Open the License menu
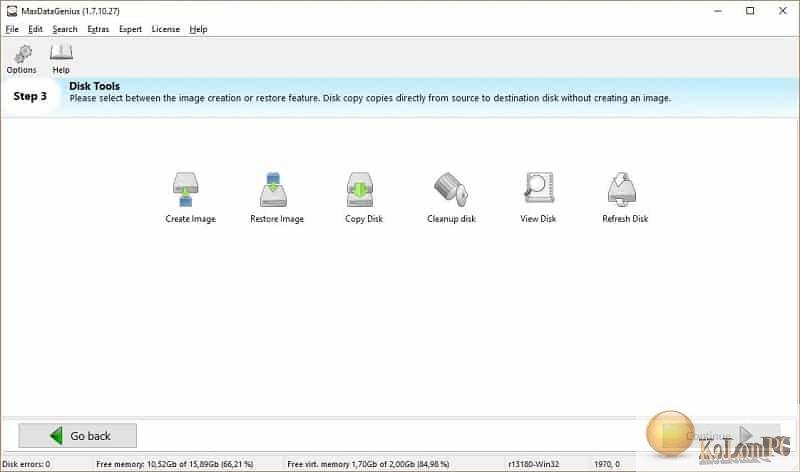800x472 pixels. click(x=165, y=29)
